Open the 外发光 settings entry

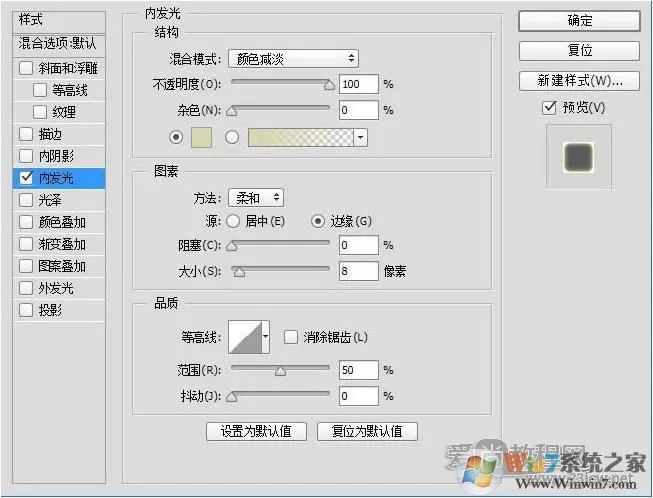pyautogui.click(x=56, y=288)
